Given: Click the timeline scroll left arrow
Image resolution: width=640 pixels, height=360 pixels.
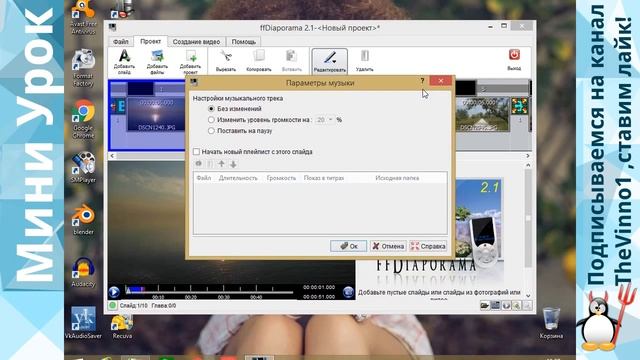Looking at the screenshot, I should click(x=112, y=156).
